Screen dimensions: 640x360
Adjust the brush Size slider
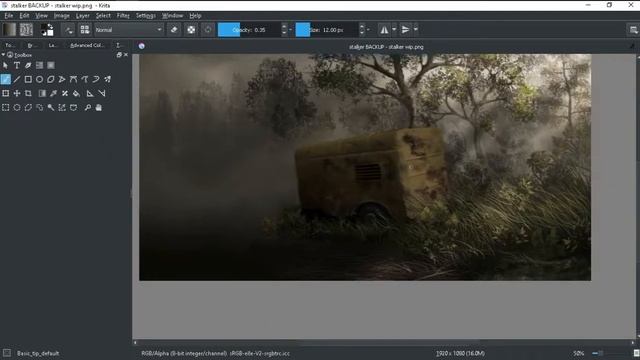pyautogui.click(x=327, y=30)
